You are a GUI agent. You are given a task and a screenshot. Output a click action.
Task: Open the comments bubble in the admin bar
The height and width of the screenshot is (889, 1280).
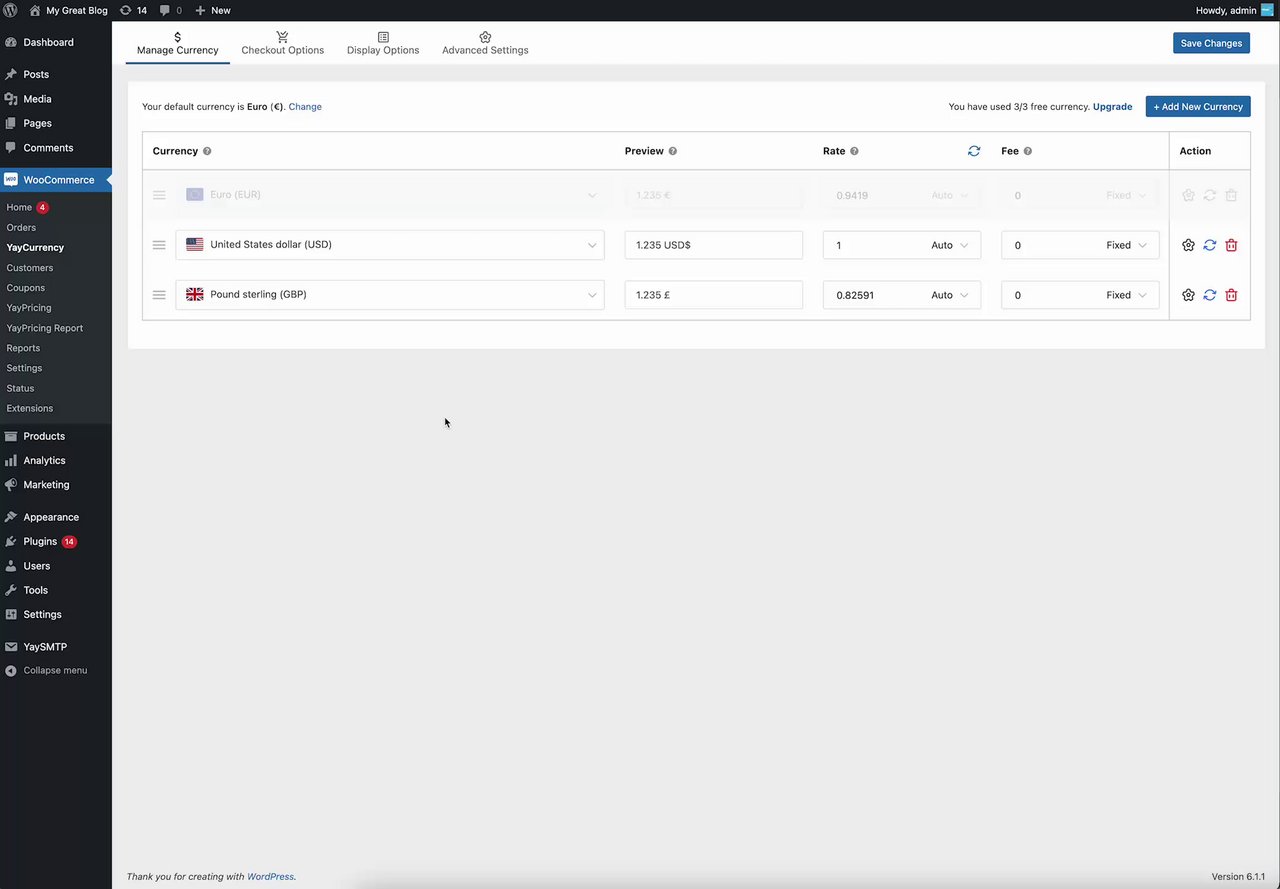[171, 10]
